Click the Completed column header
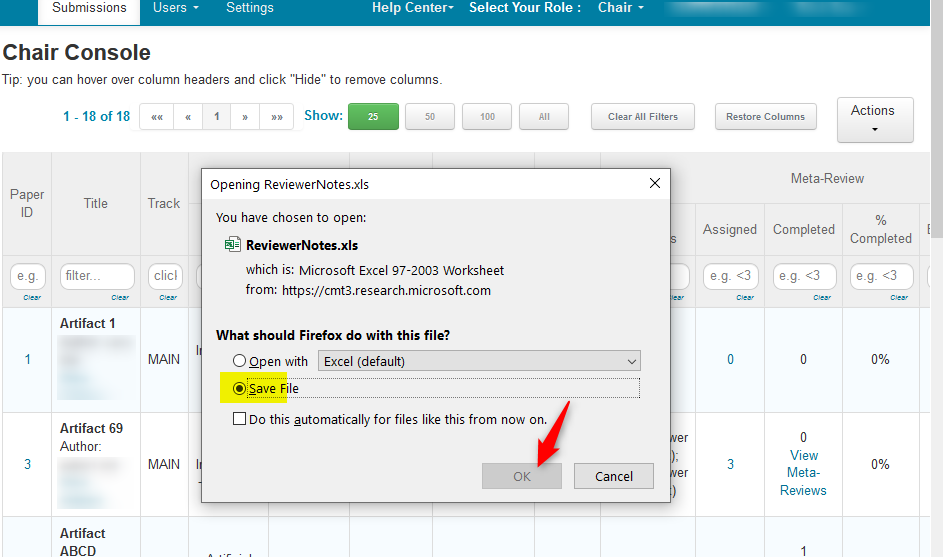943x557 pixels. [803, 229]
